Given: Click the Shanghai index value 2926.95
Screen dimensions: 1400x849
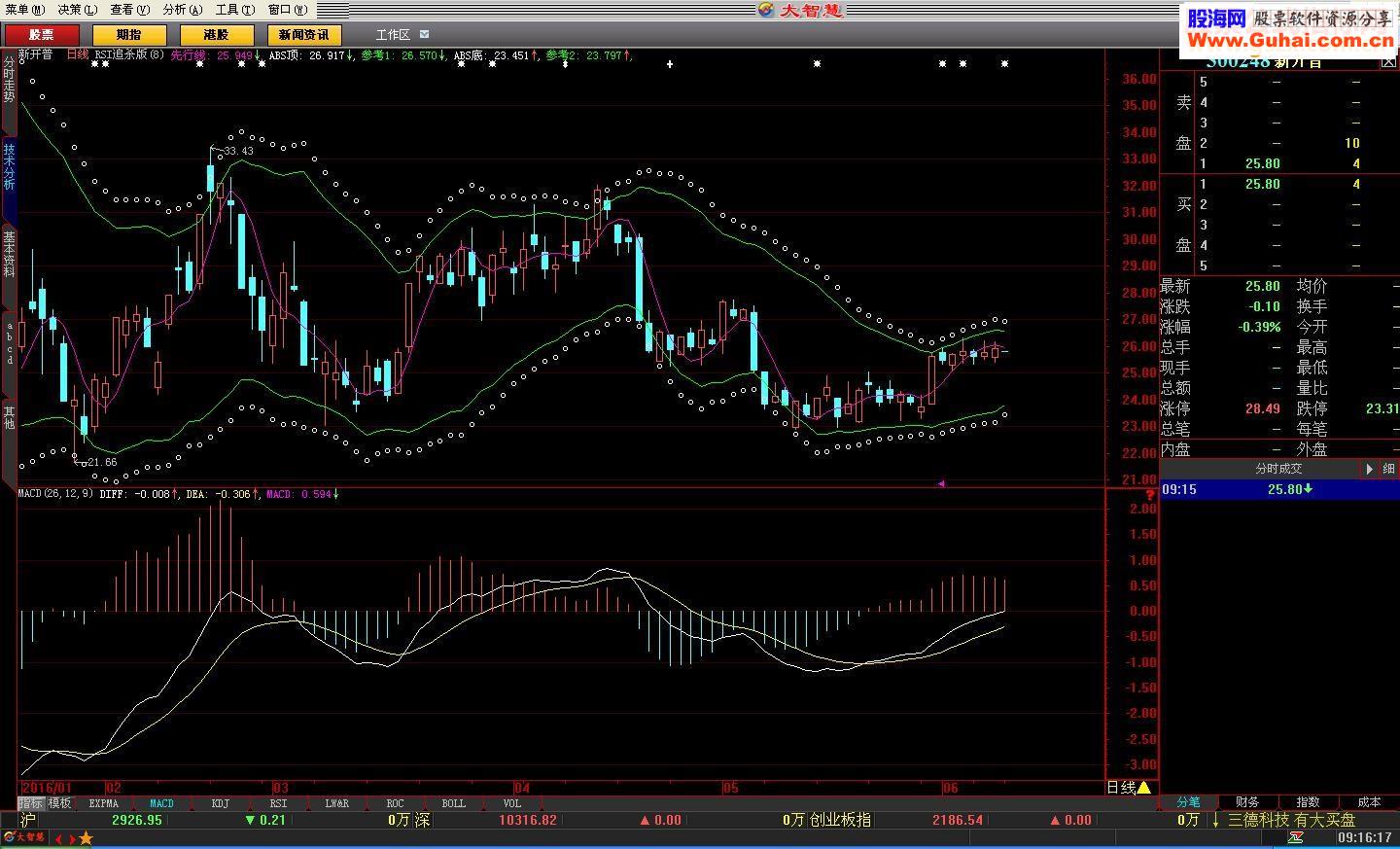Looking at the screenshot, I should coord(137,820).
